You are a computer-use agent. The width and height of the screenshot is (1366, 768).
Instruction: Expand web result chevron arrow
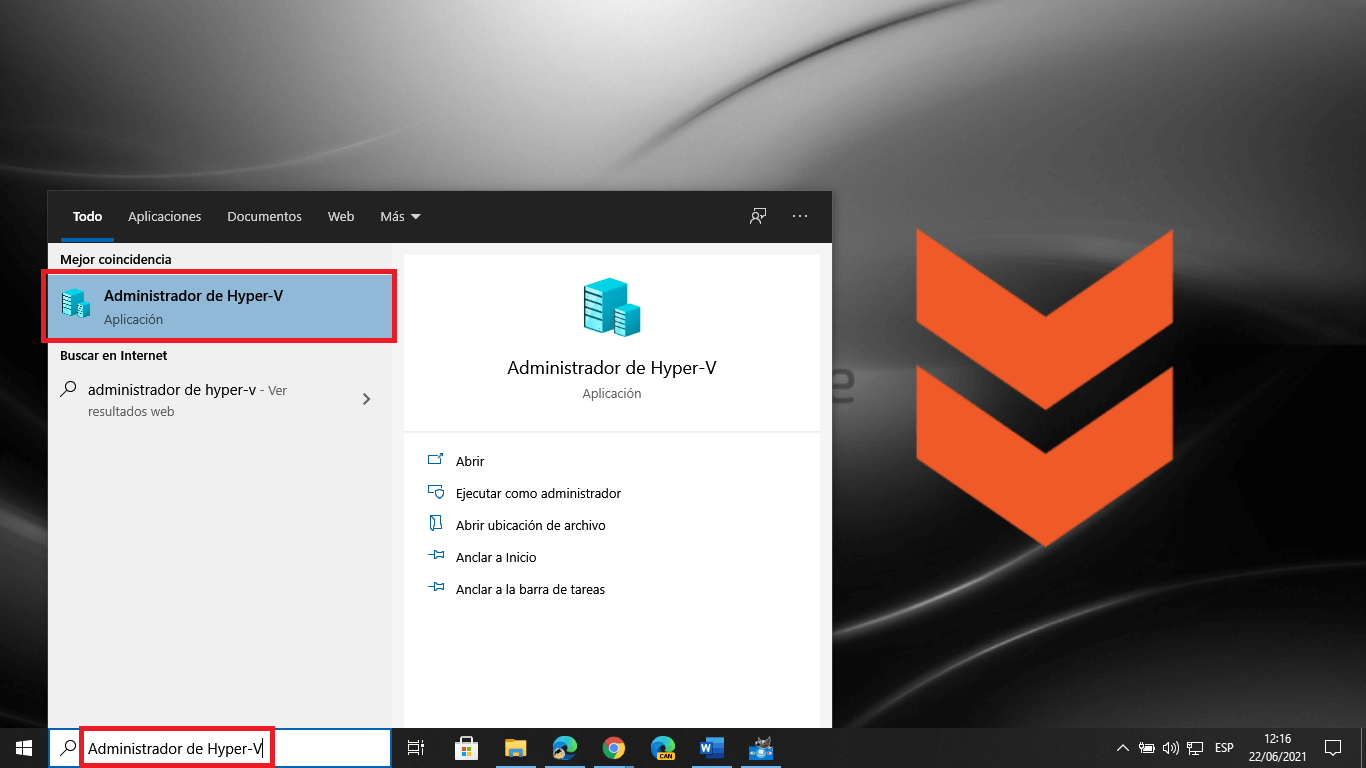point(366,399)
